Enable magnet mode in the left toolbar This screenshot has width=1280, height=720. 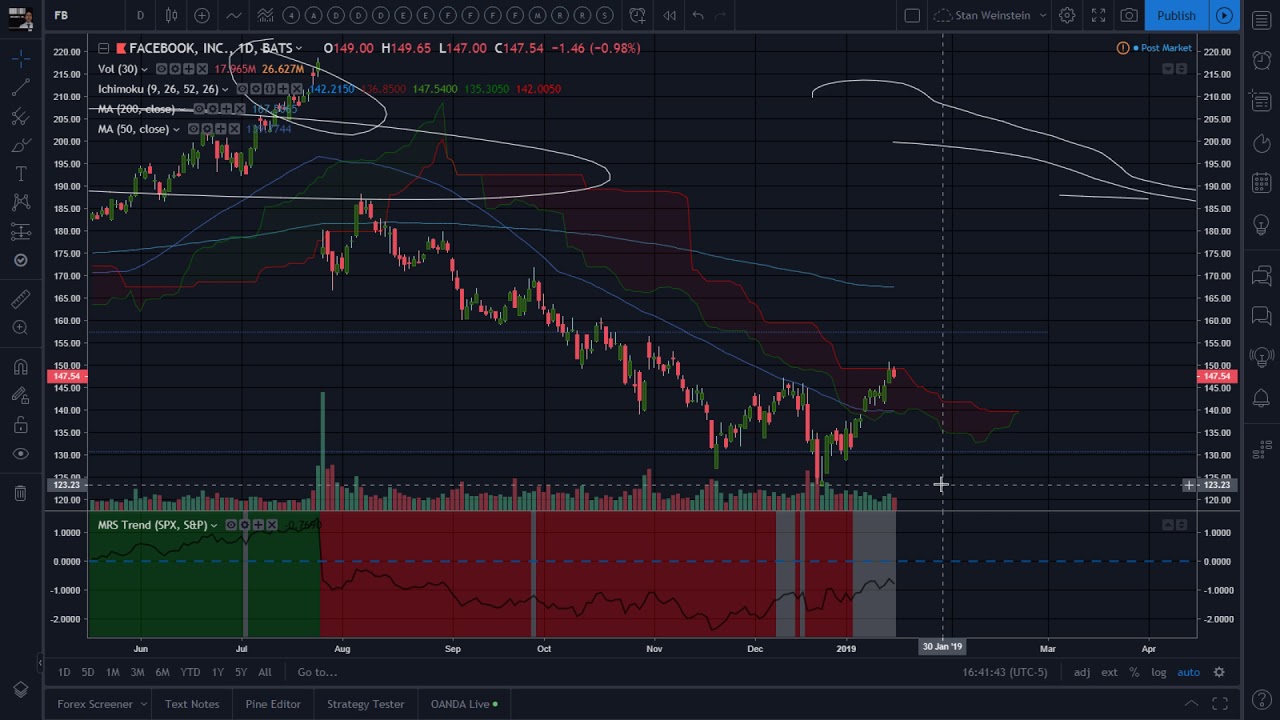[20, 367]
